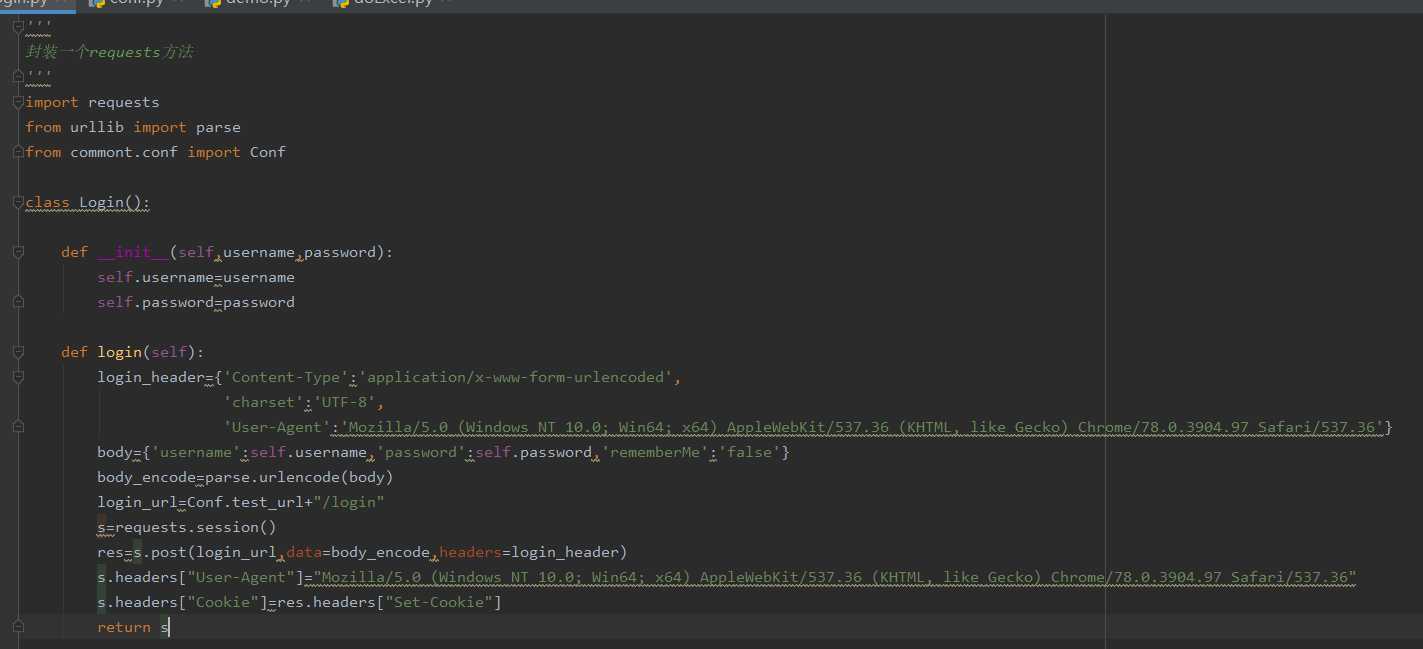Screen dimensions: 1423x649
Task: Click the 'login_header' variable definition
Action: [150, 377]
